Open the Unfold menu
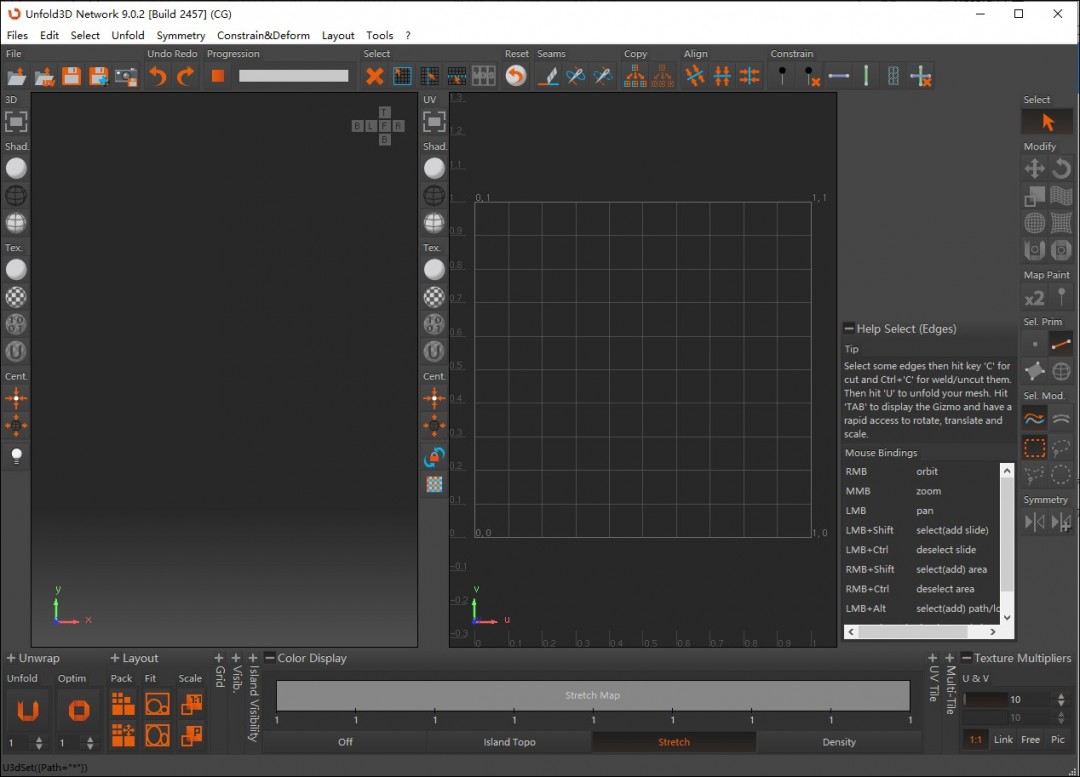The height and width of the screenshot is (777, 1080). click(128, 35)
